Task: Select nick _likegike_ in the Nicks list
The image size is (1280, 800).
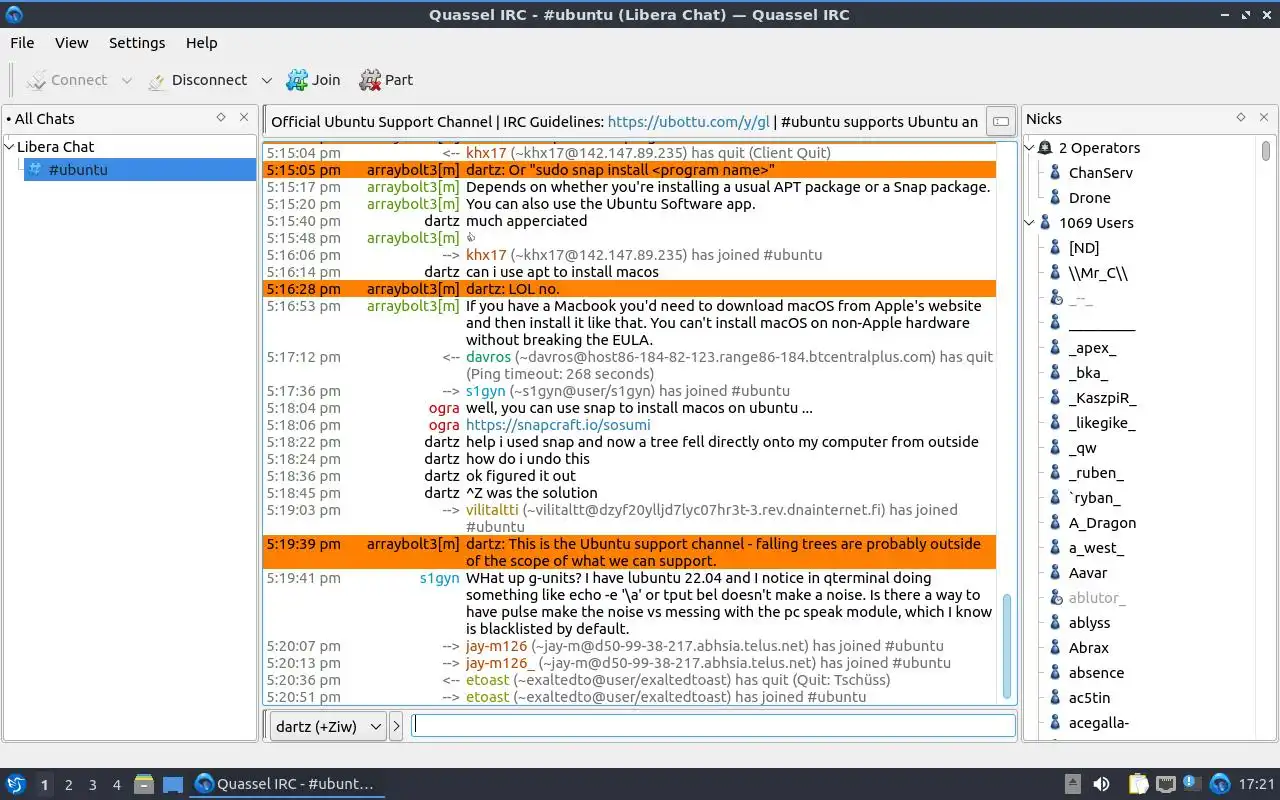Action: pos(1102,422)
